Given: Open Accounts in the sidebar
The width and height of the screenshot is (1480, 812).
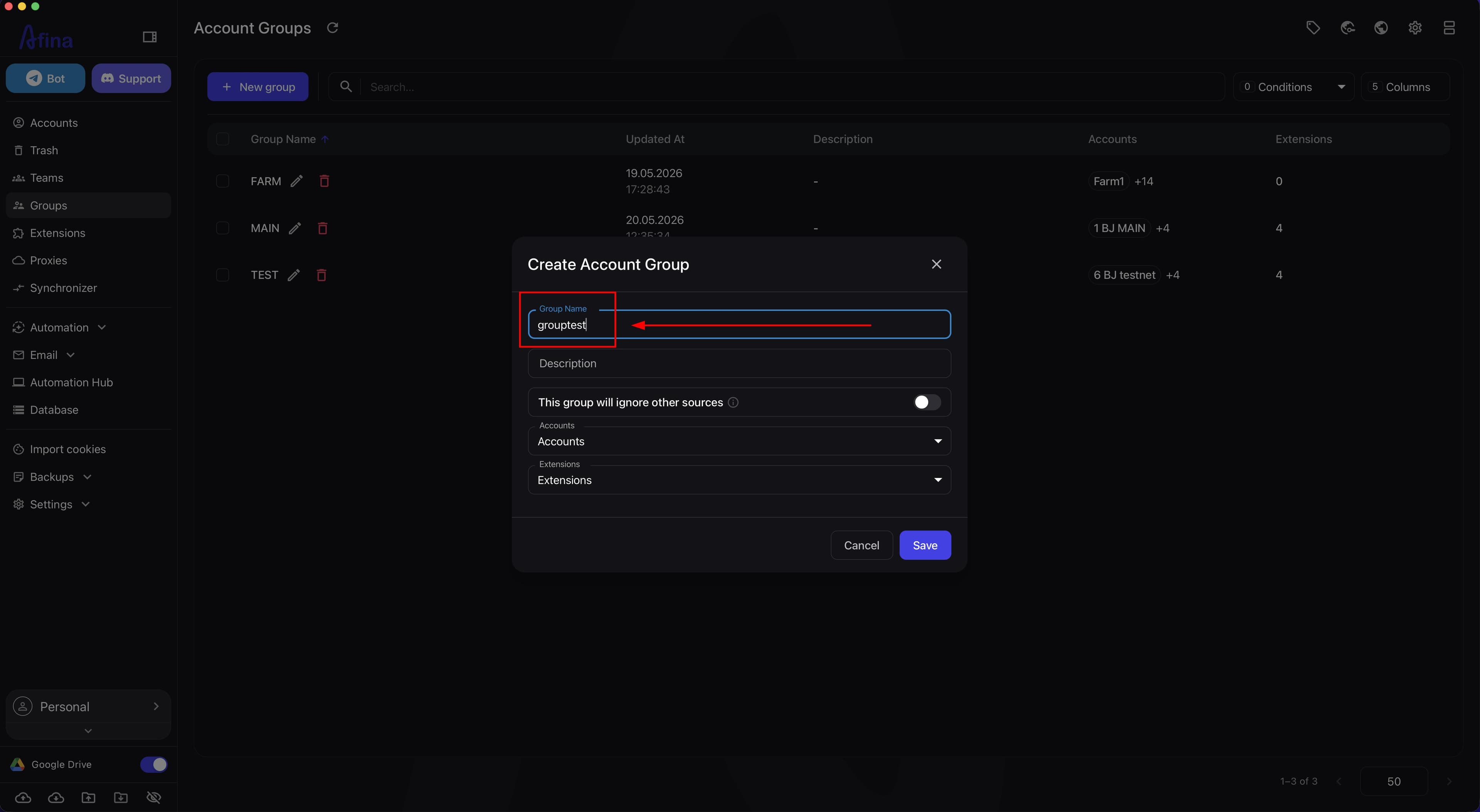Looking at the screenshot, I should coord(89,123).
